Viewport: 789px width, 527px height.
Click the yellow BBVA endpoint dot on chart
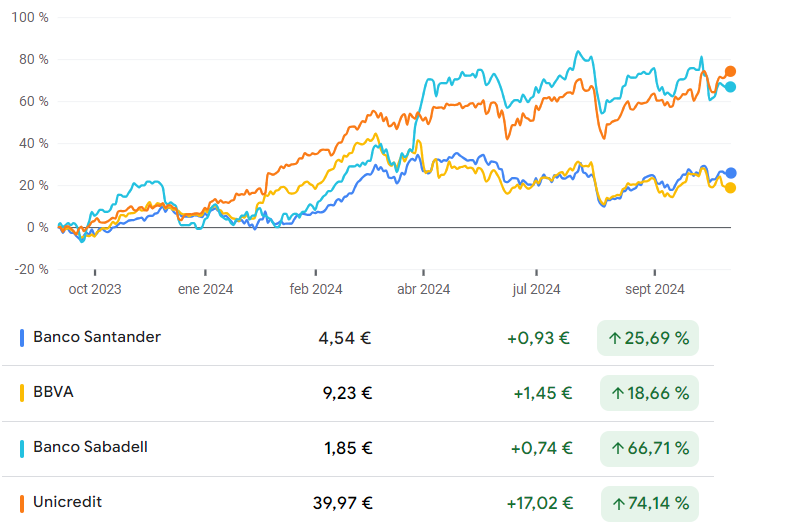coord(731,188)
